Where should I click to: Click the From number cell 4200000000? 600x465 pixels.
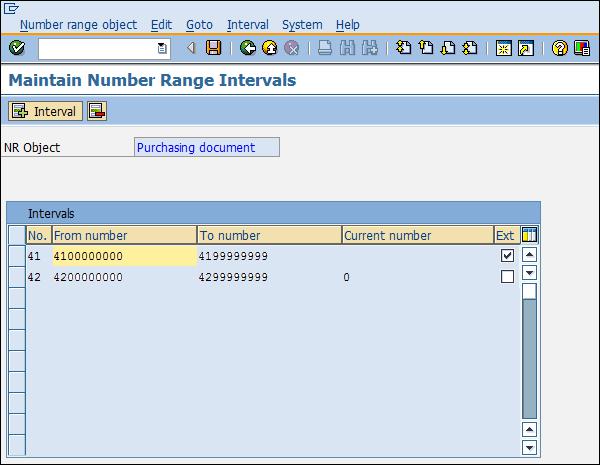[x=124, y=277]
